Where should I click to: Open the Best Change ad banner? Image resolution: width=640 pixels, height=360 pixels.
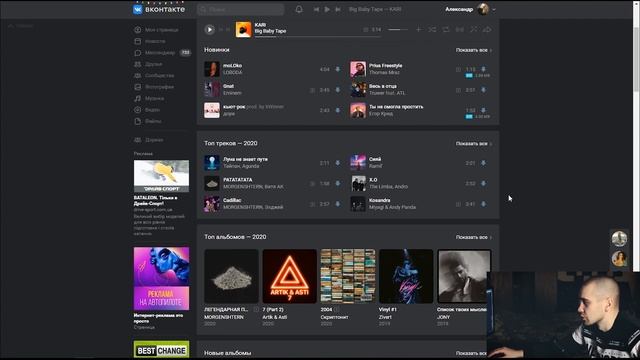tap(161, 350)
